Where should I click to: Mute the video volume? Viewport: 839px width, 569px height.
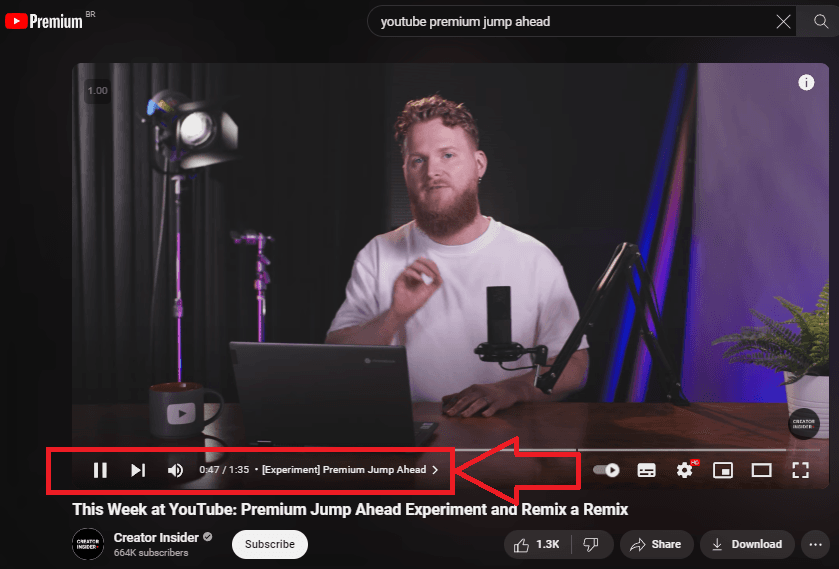click(175, 470)
